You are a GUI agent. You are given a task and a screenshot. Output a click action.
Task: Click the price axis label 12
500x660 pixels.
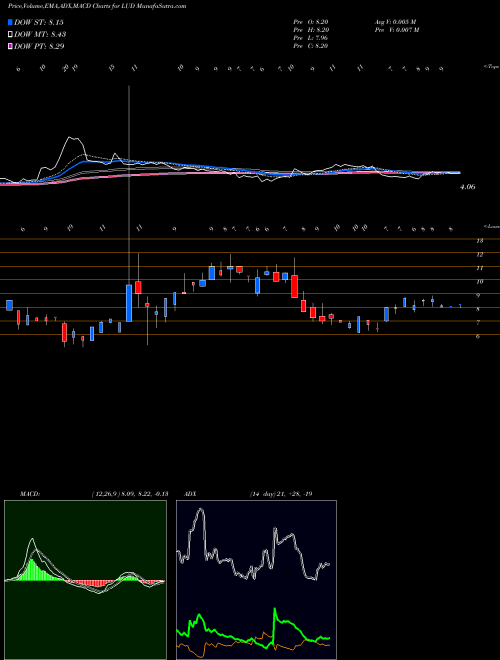point(479,255)
